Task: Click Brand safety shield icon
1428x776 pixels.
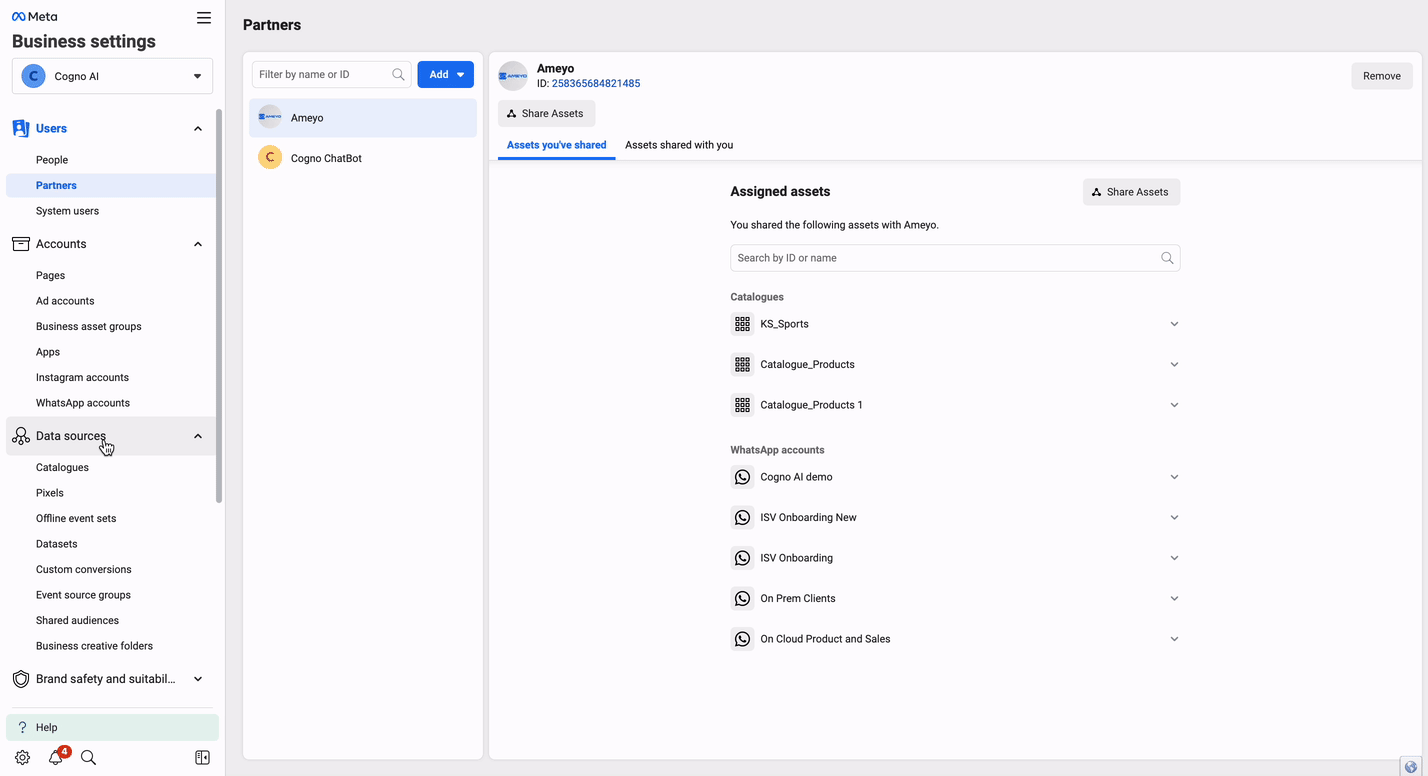Action: (x=20, y=679)
